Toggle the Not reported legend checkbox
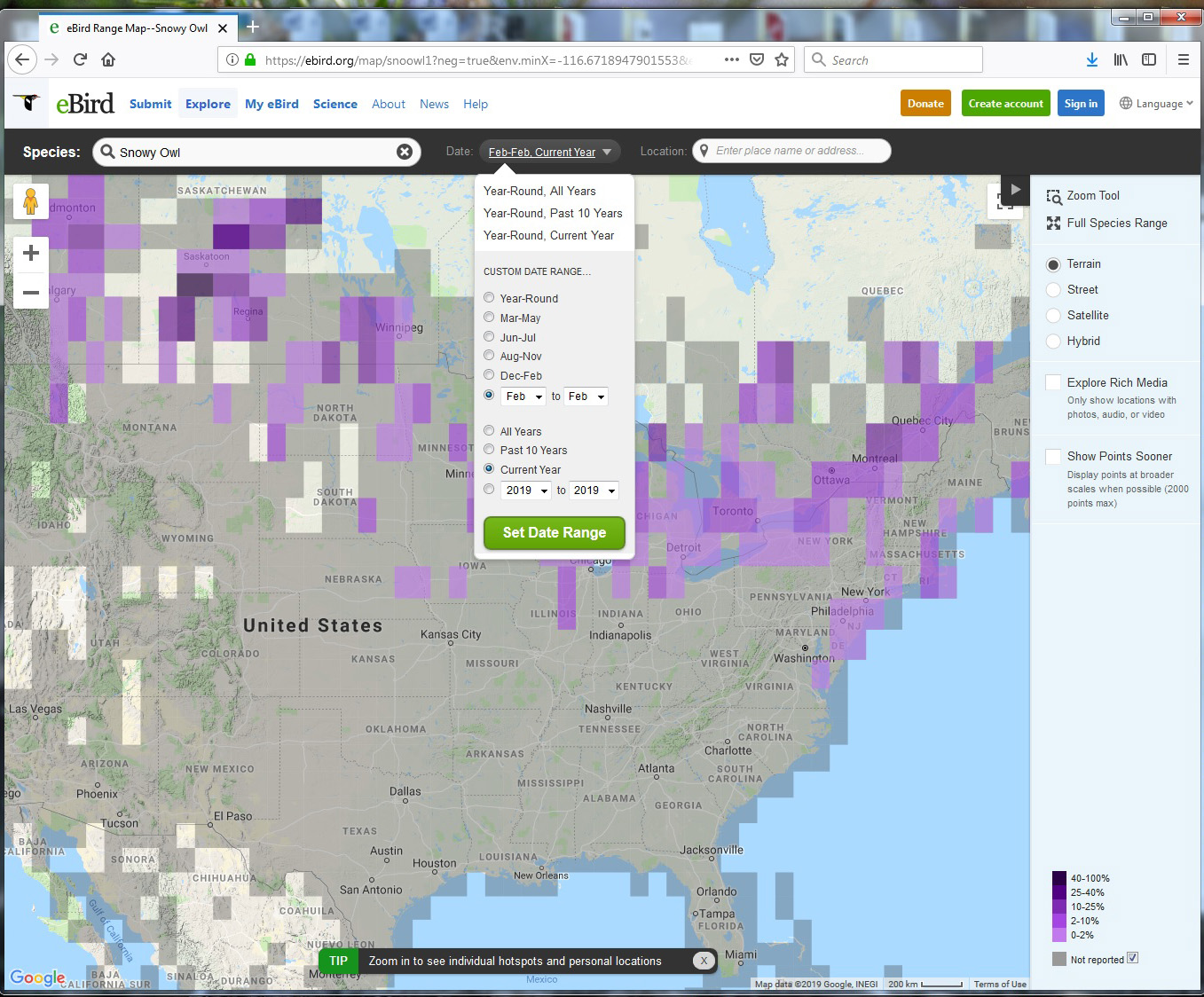Screen dimensions: 1204x997 1132,958
